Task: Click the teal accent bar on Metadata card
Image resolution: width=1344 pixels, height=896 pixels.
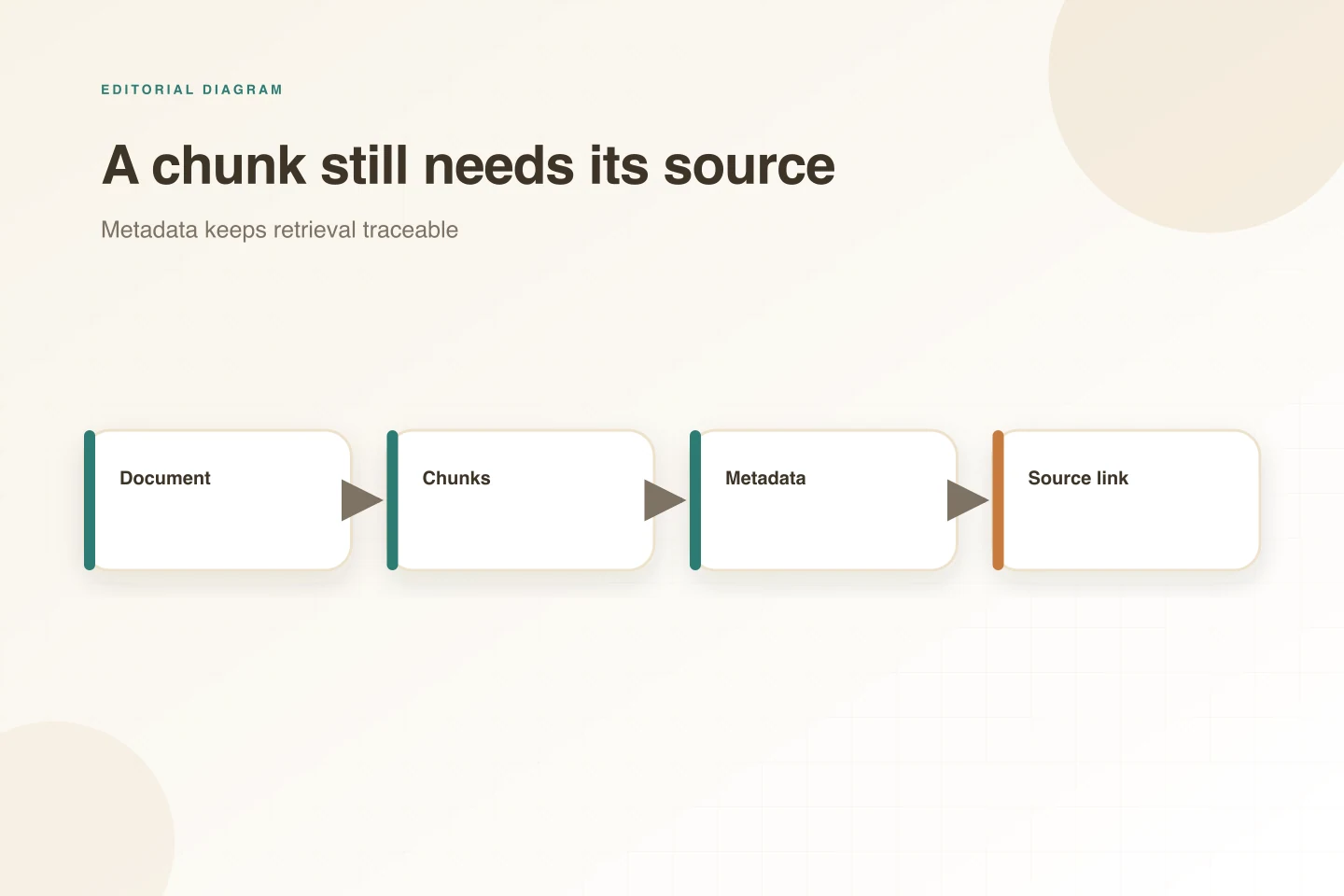Action: [695, 500]
